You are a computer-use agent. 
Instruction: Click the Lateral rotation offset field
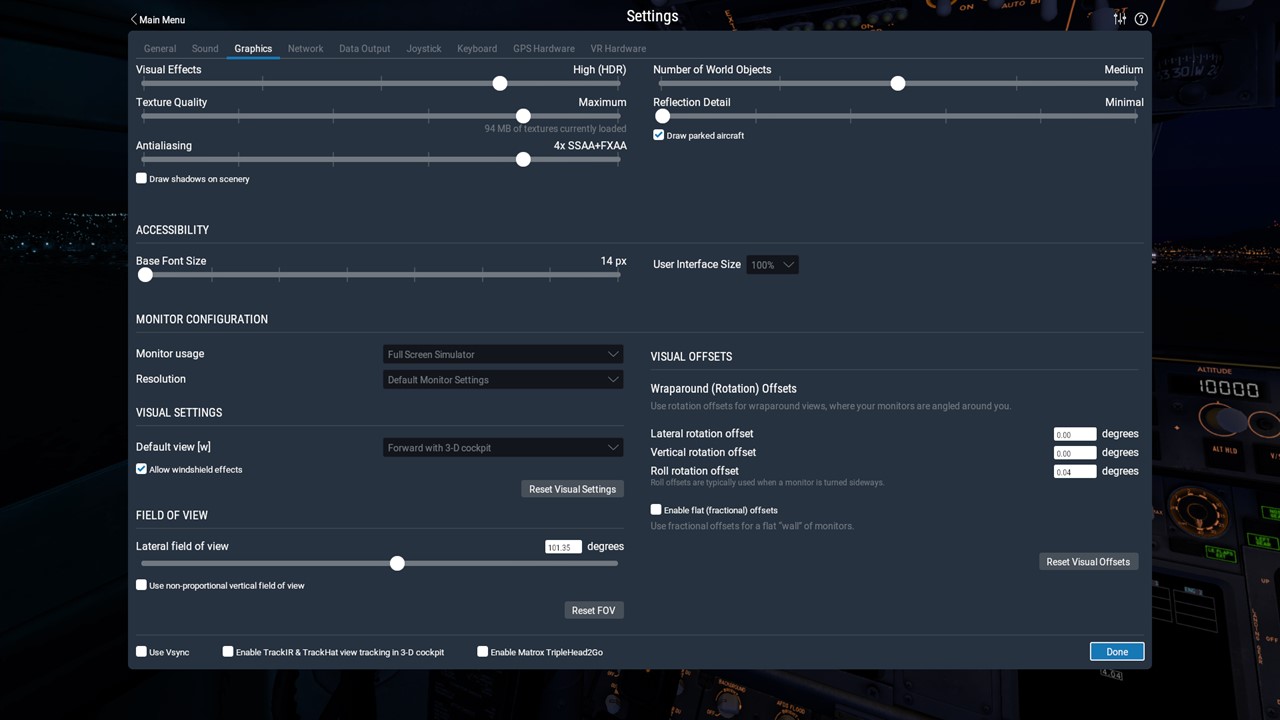click(1075, 434)
